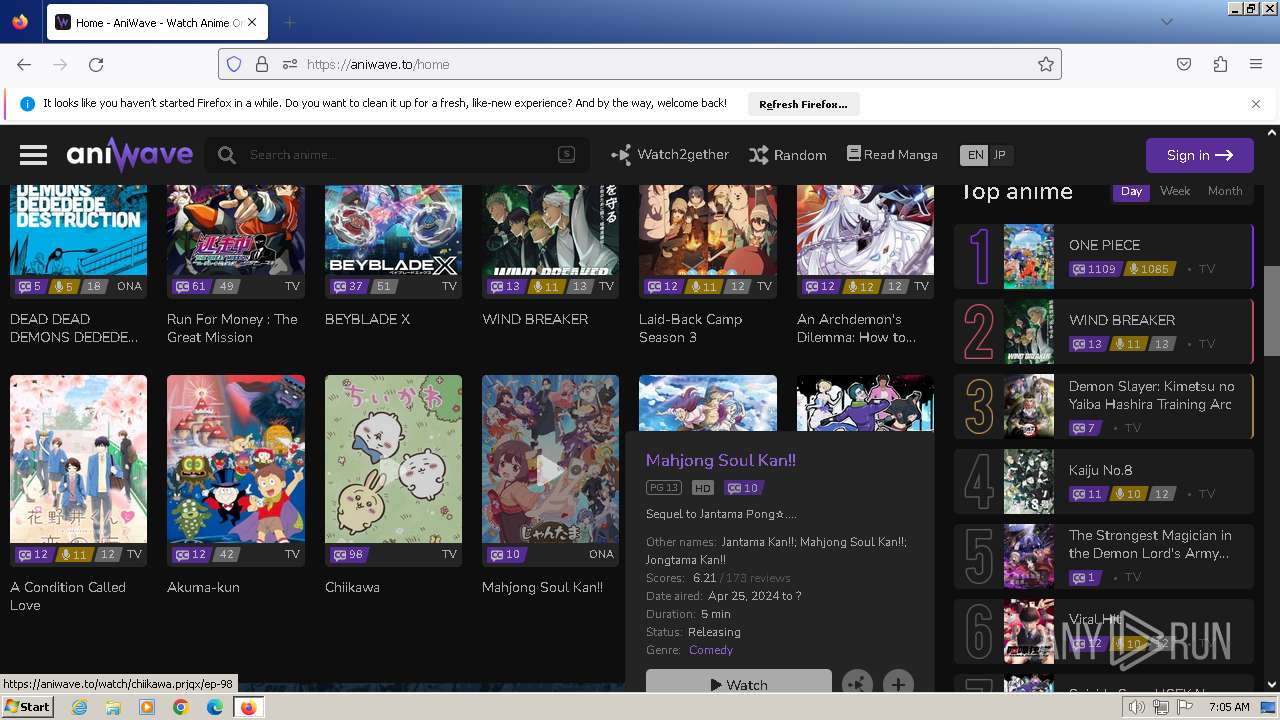Image resolution: width=1280 pixels, height=720 pixels.
Task: Open Save to Pocket
Action: 1184,64
